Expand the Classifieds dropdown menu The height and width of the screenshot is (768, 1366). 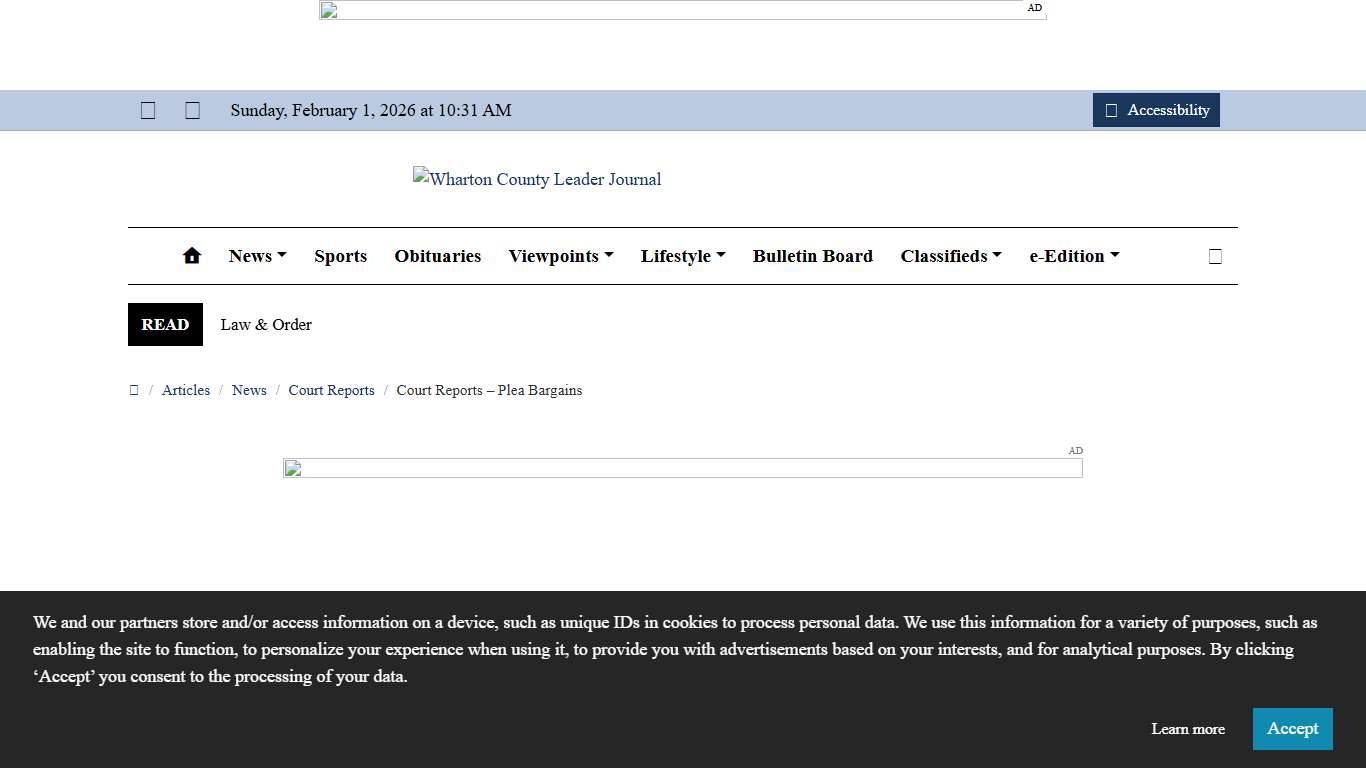[950, 256]
